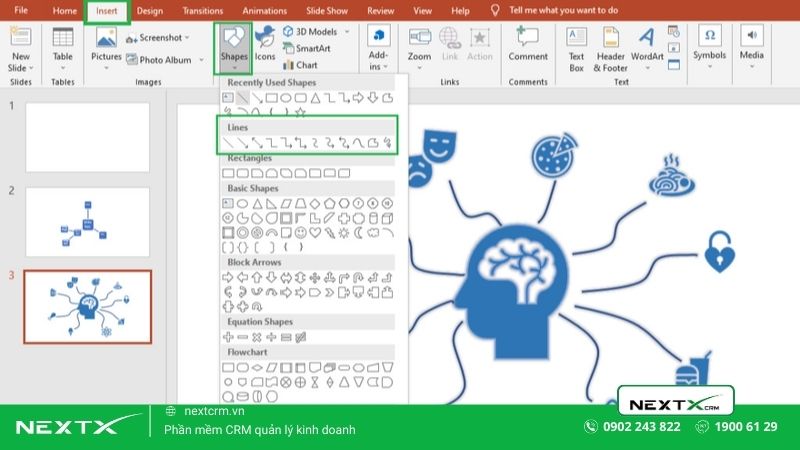This screenshot has width=800, height=450.
Task: Open the Icons insert tool
Action: click(x=265, y=45)
